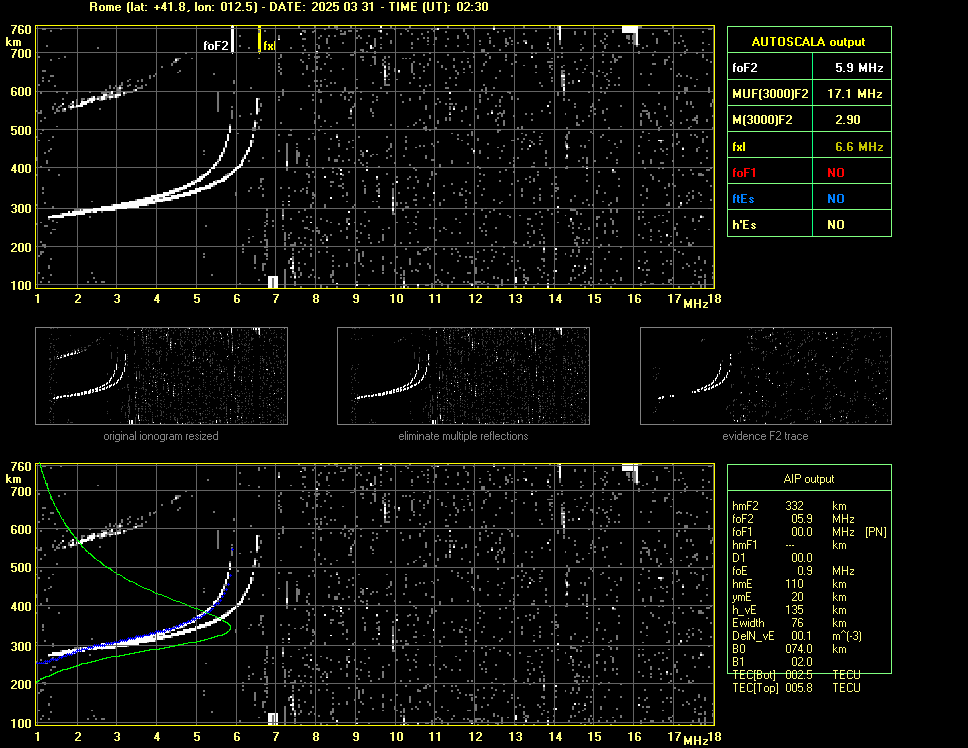Image resolution: width=968 pixels, height=748 pixels.
Task: Open the 'original ionogram resized' thumbnail
Action: (x=161, y=376)
